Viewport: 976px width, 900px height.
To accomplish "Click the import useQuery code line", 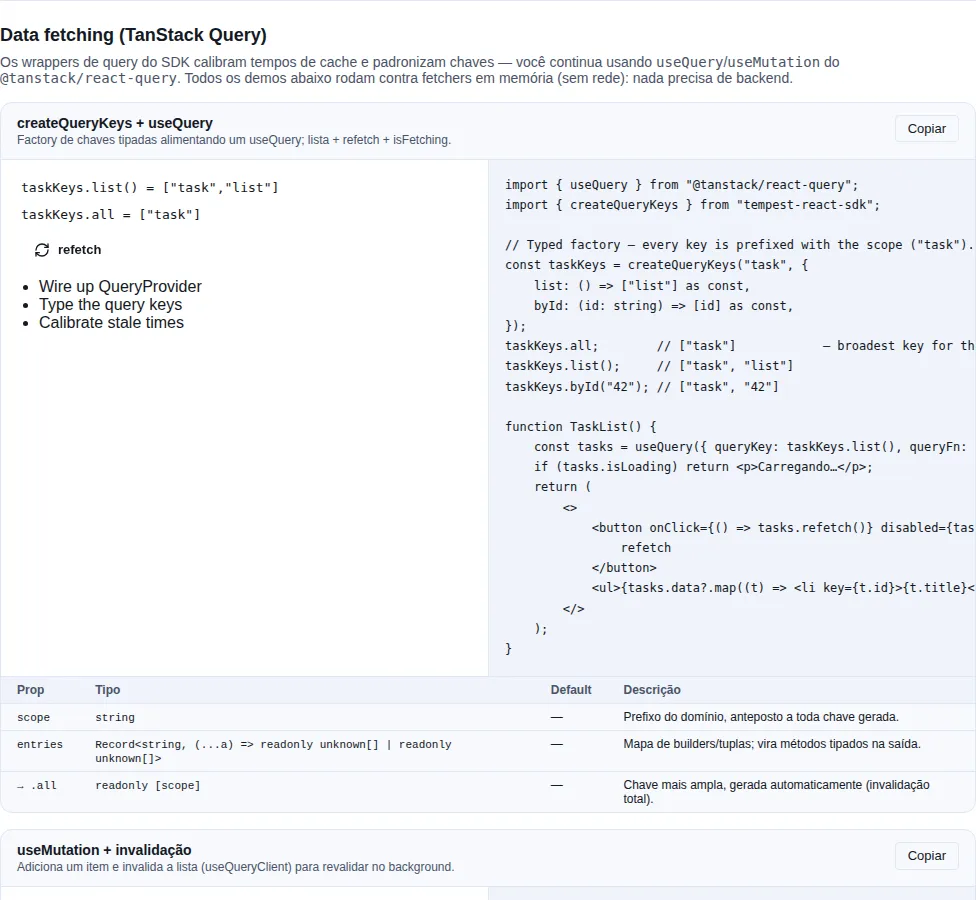I will [682, 185].
